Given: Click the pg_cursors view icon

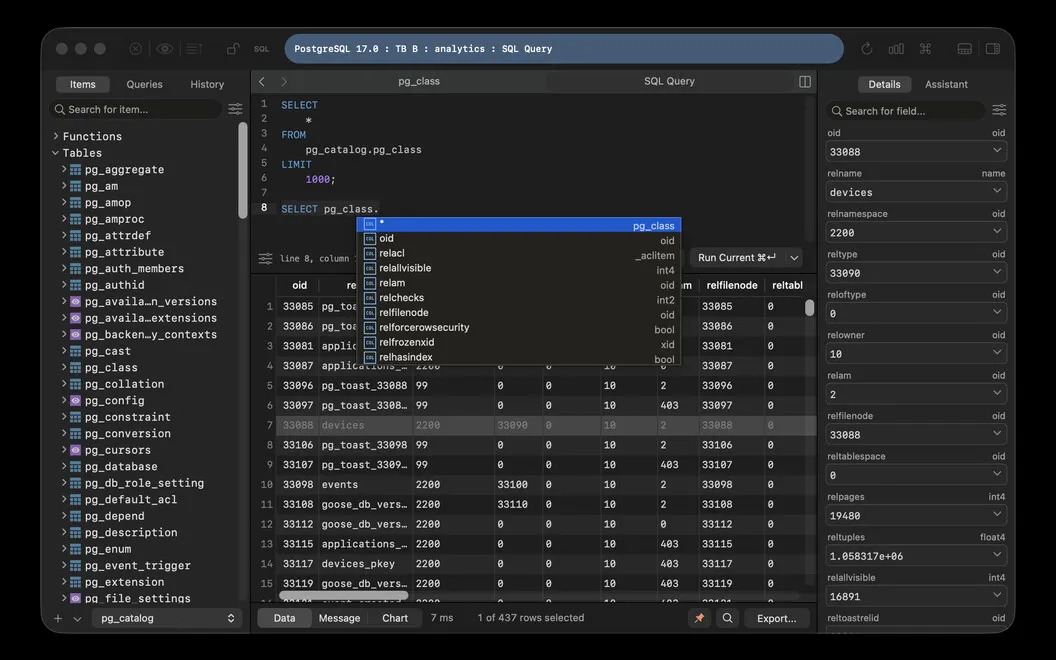Looking at the screenshot, I should (x=75, y=450).
